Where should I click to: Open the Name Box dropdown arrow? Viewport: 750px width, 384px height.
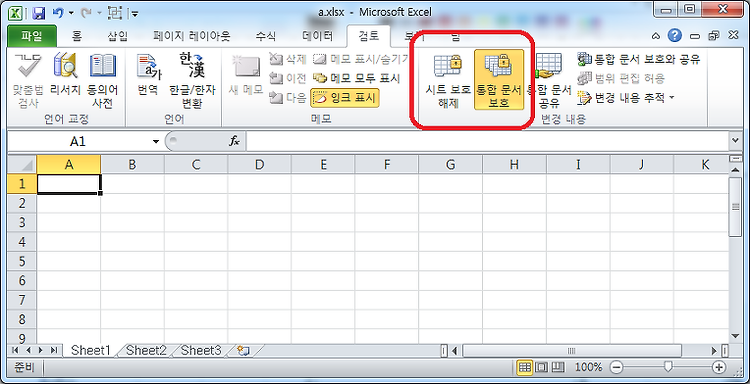155,142
